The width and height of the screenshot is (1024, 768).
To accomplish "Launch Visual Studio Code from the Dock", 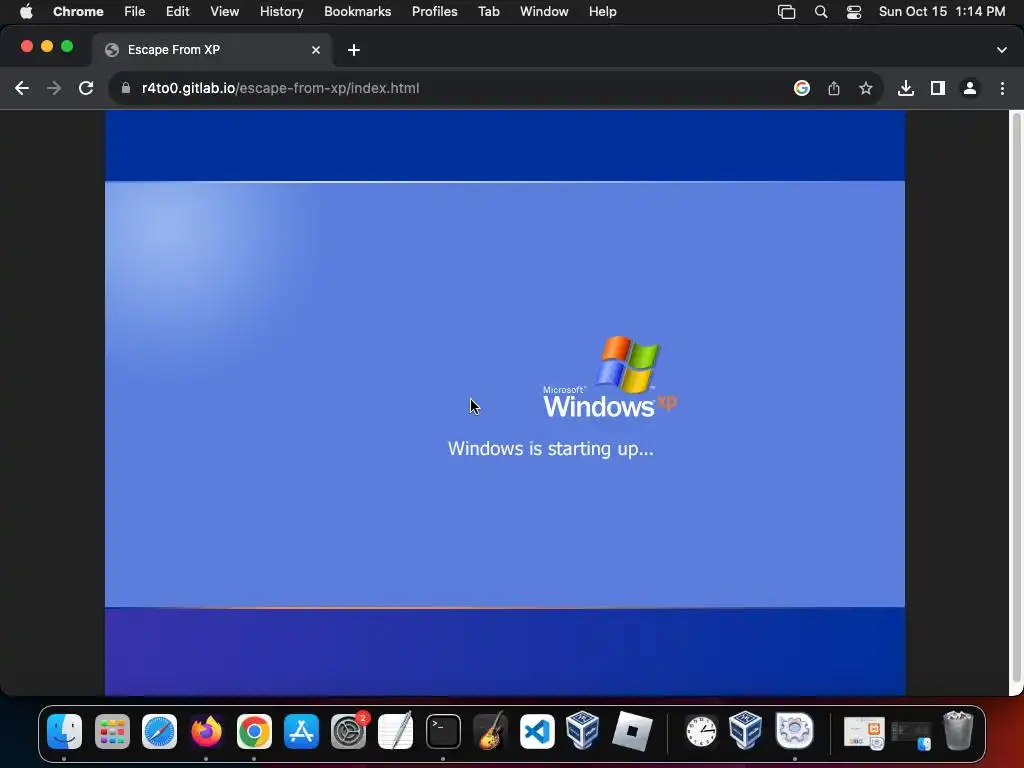I will [537, 731].
